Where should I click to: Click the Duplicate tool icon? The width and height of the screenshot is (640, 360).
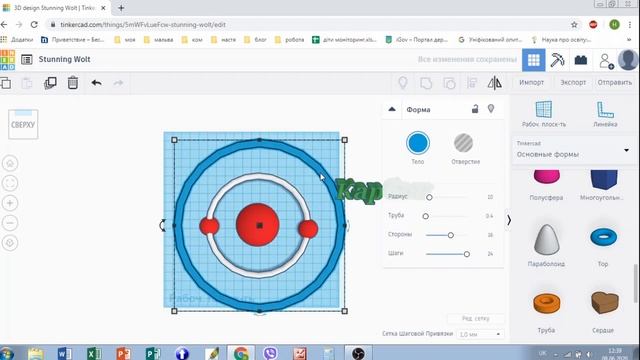coord(50,83)
